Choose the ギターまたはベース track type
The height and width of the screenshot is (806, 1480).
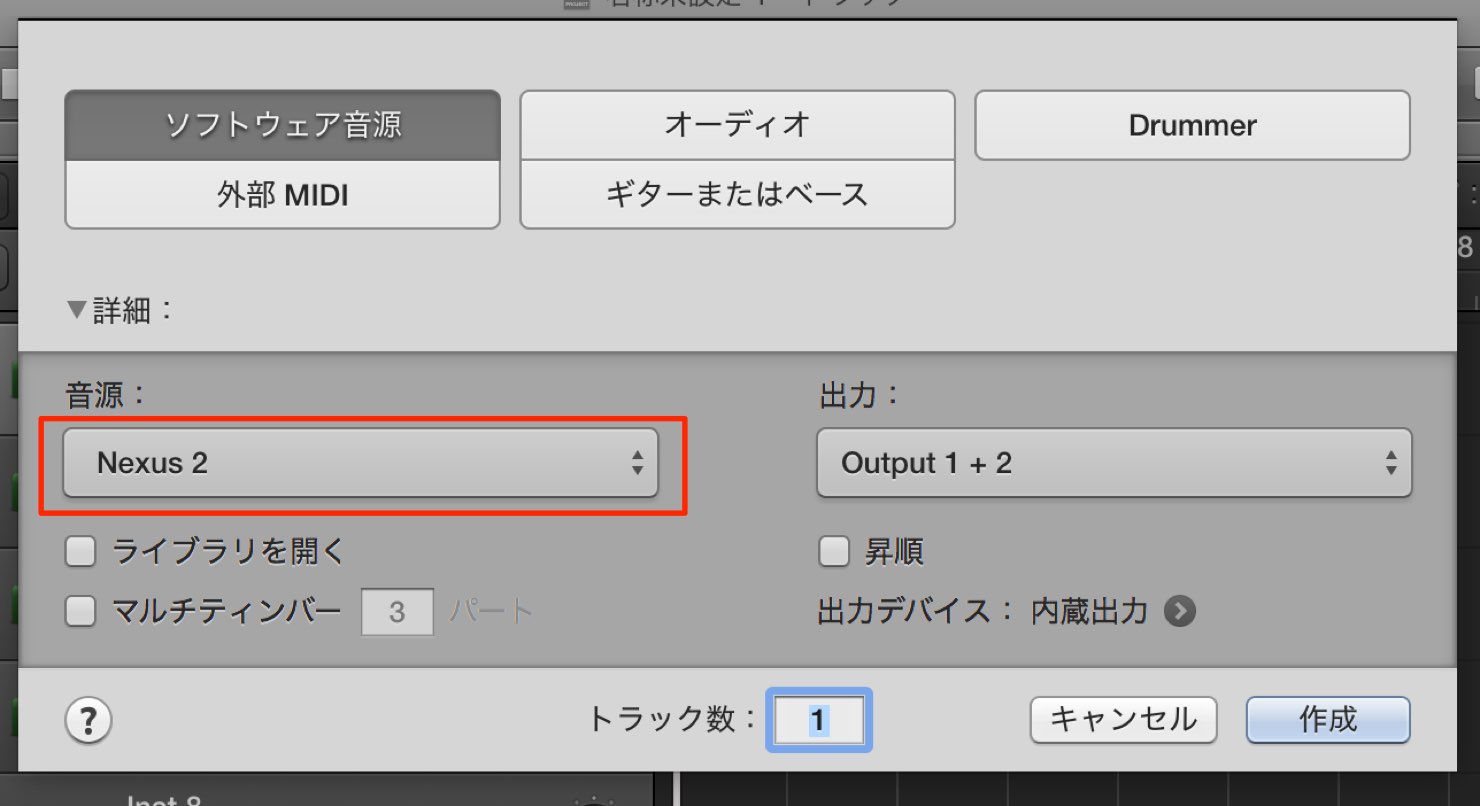tap(737, 195)
